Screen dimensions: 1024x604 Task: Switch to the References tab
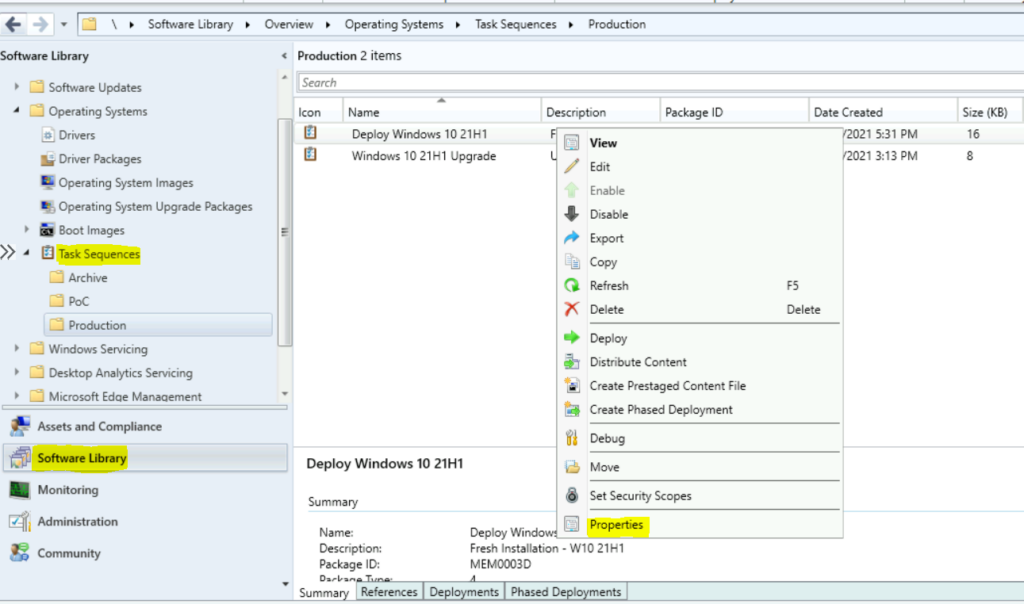(389, 592)
